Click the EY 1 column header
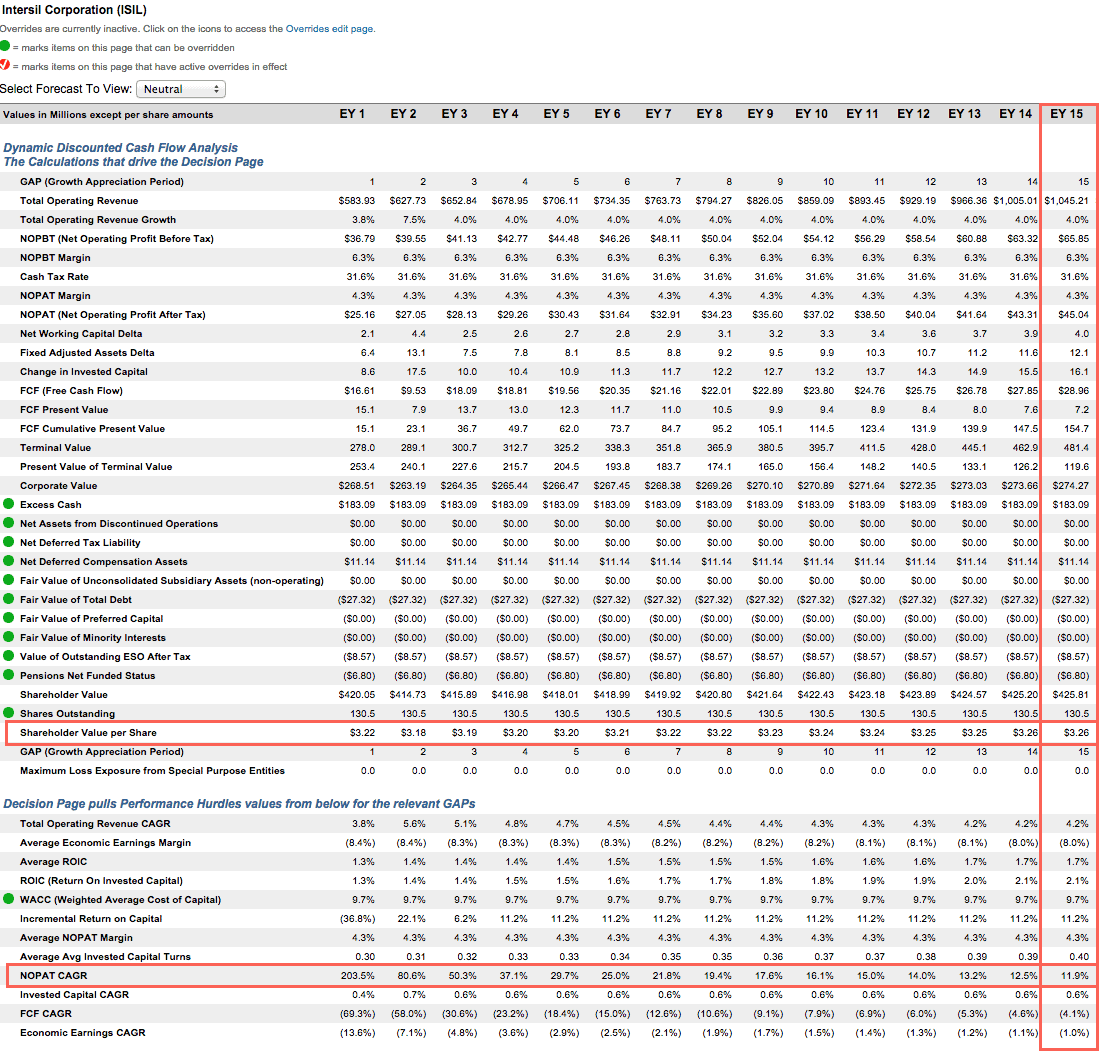The image size is (1099, 1054). (352, 114)
